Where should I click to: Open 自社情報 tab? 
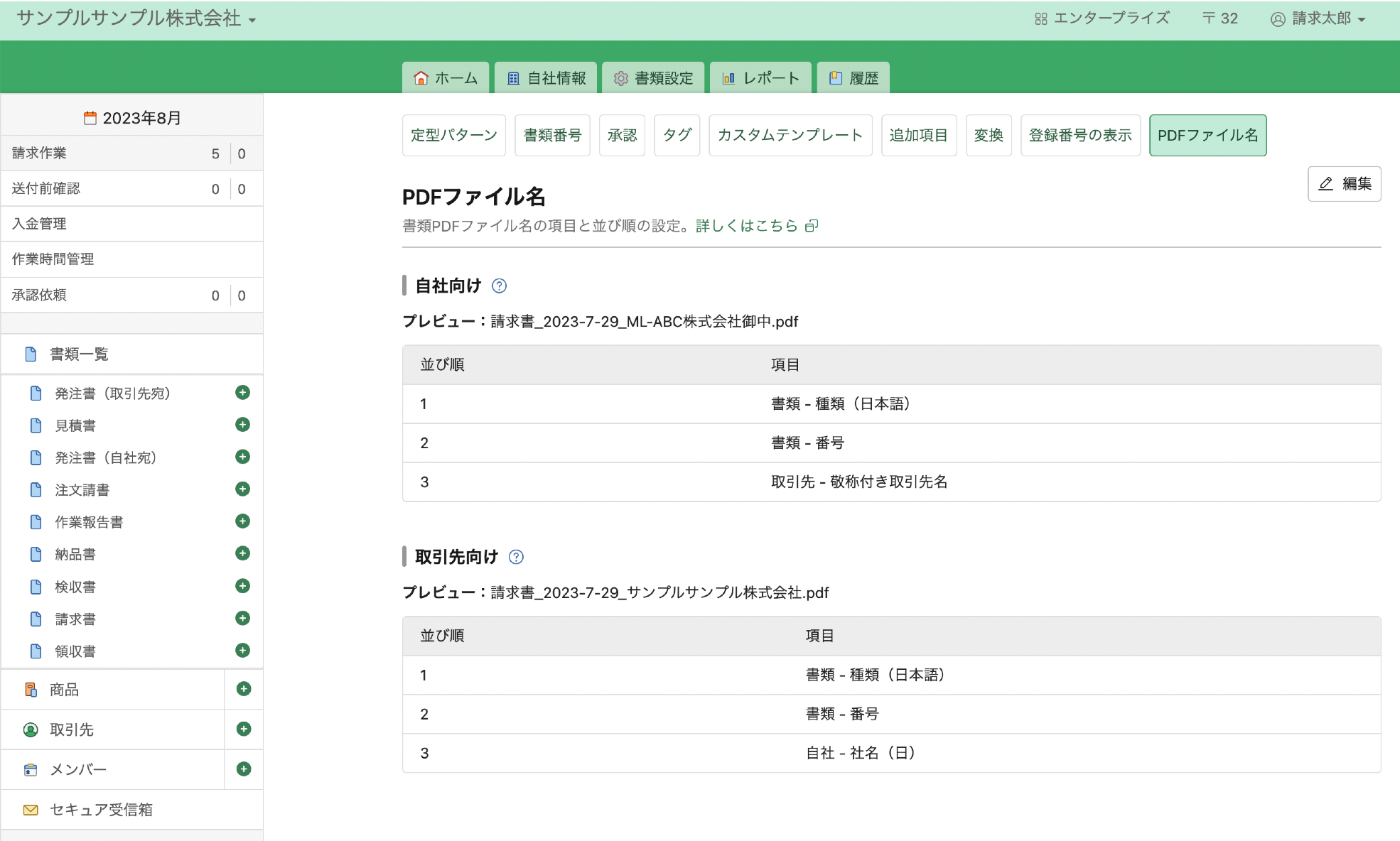546,78
